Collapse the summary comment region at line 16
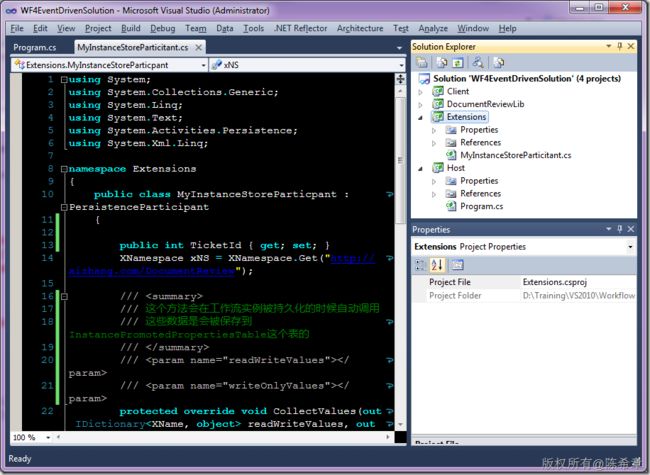Screen dimensions: 650x475 click(x=64, y=297)
